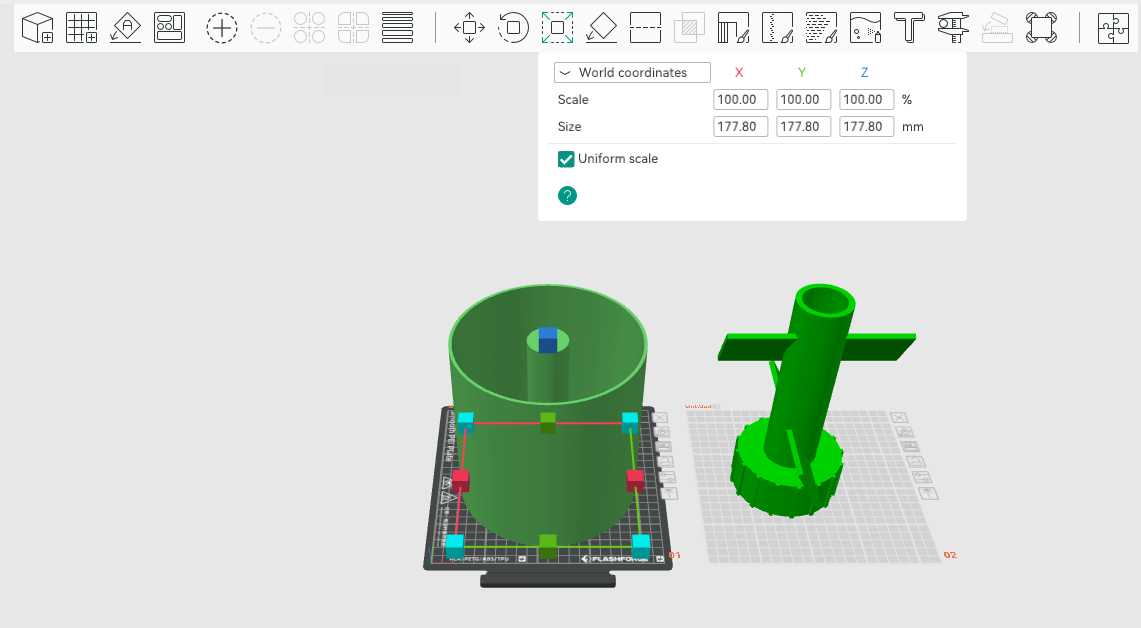
Task: Open the Color painting spray-can tool
Action: [865, 28]
